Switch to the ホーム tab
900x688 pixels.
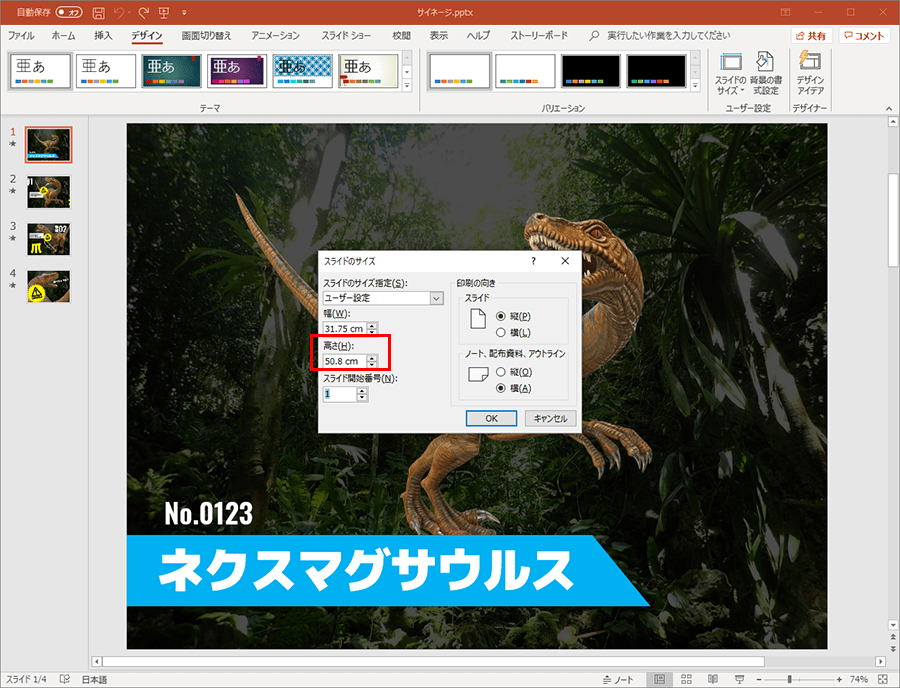tap(63, 36)
